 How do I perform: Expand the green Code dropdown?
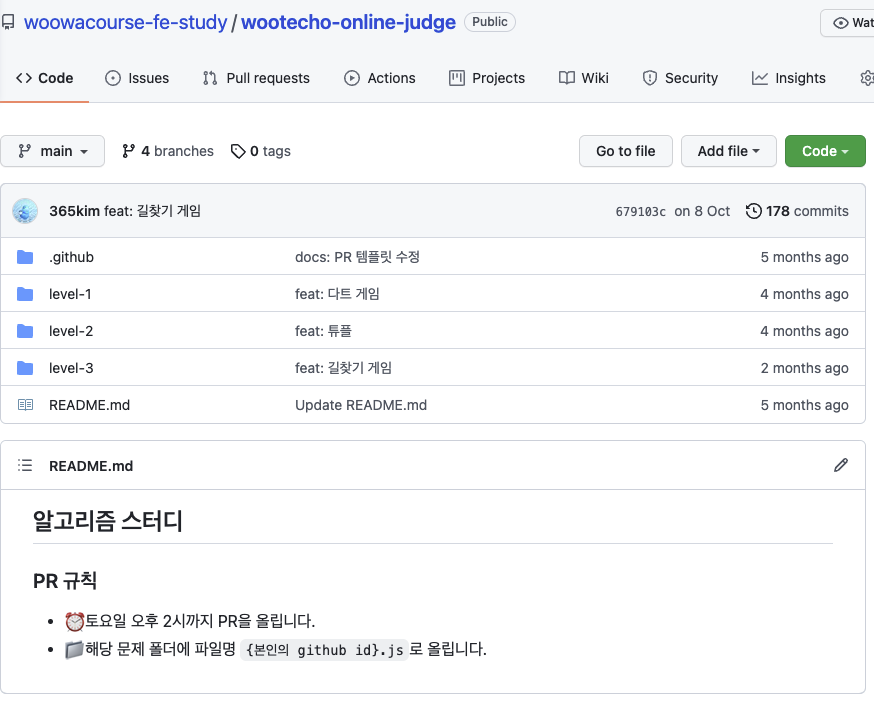click(825, 151)
